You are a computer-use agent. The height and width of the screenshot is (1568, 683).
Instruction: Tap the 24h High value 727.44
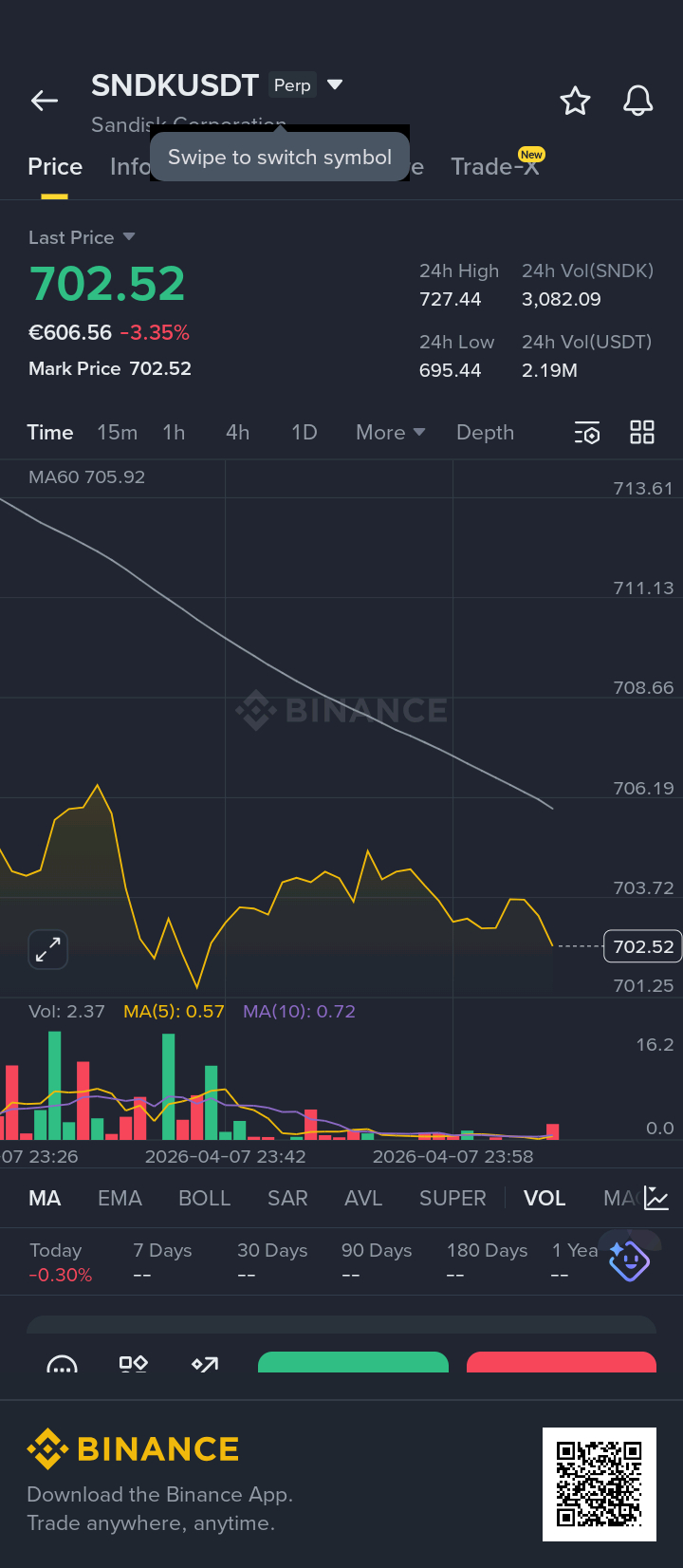click(451, 299)
